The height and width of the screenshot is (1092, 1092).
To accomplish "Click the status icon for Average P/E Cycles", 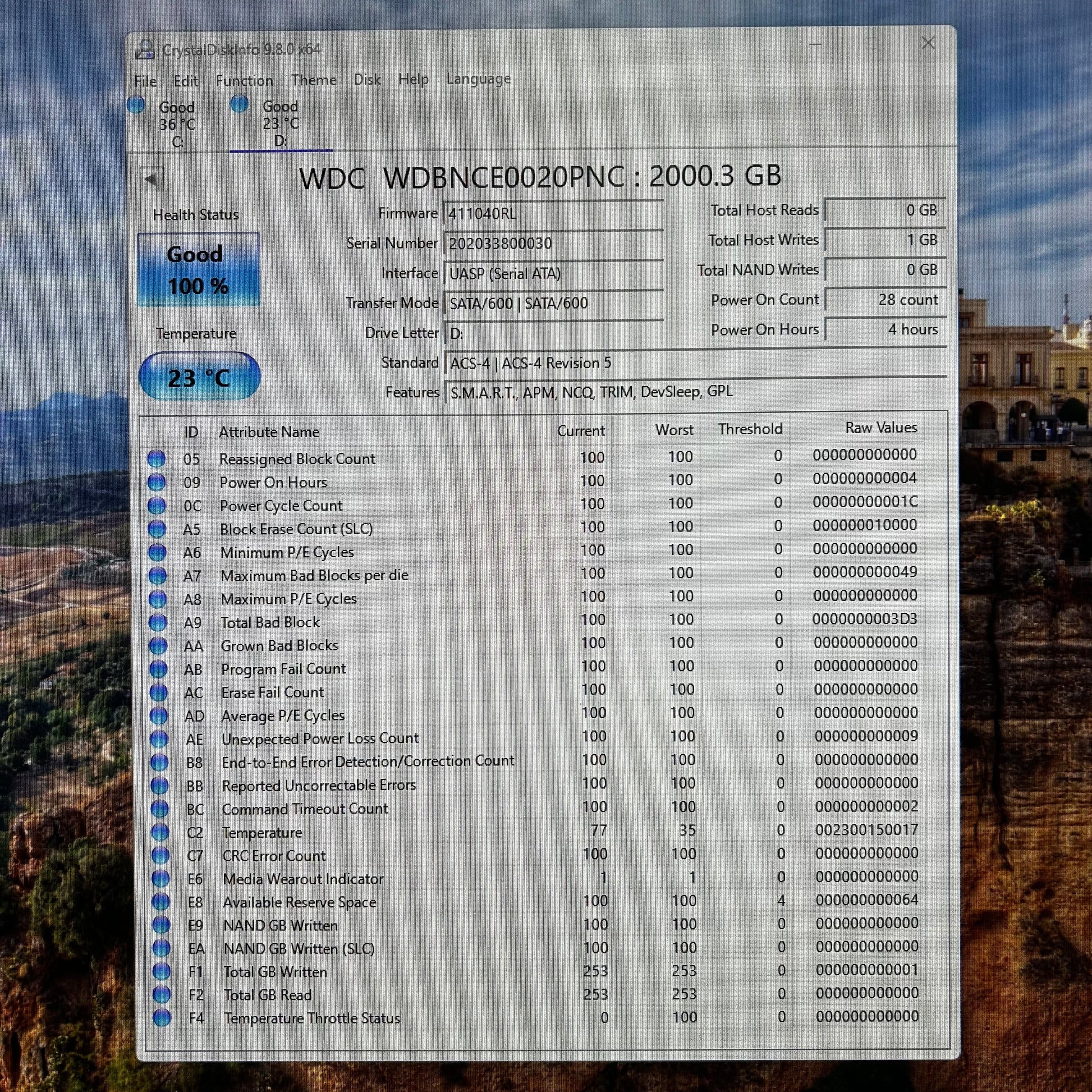I will tap(159, 715).
